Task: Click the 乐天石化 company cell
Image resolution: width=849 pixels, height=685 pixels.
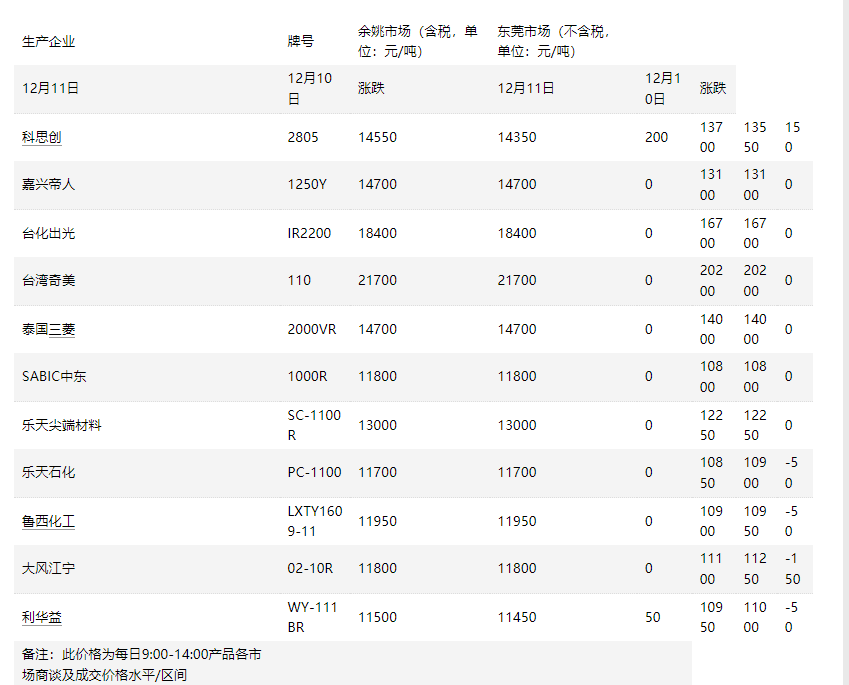Action: pos(48,472)
